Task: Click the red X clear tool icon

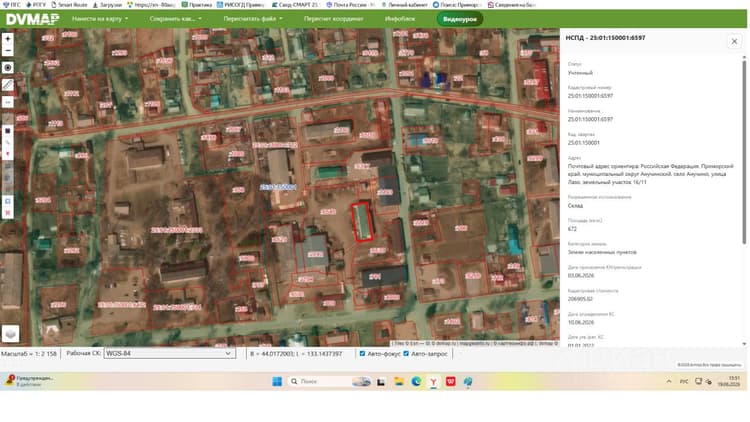Action: click(8, 213)
